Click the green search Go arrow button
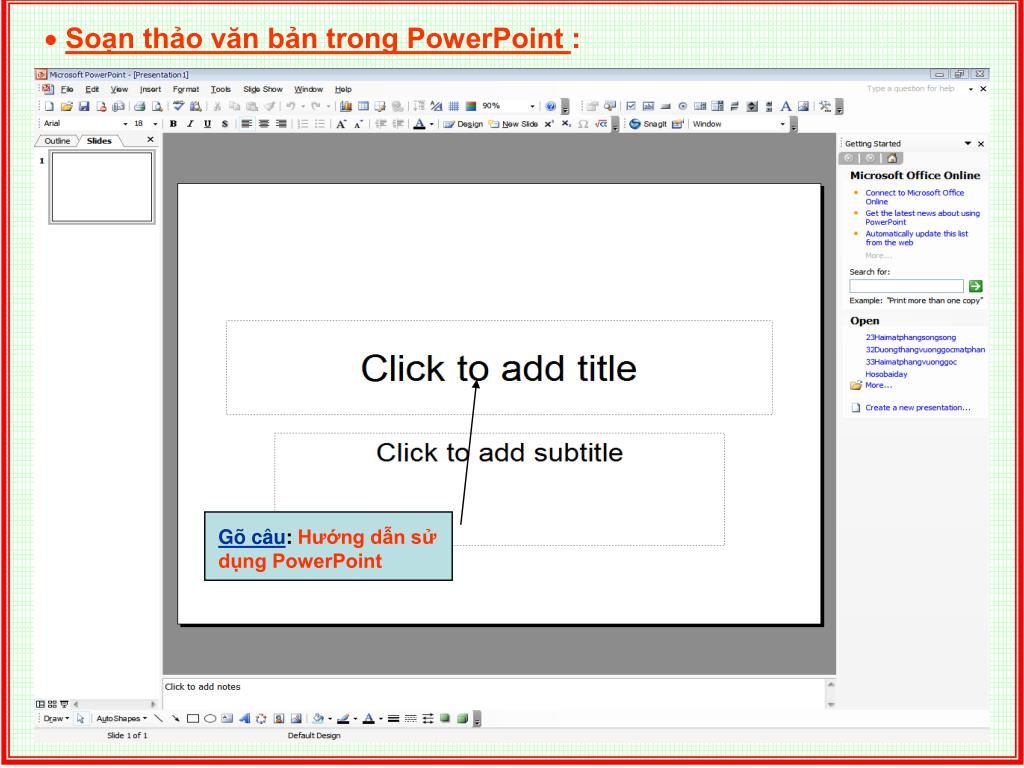 975,286
